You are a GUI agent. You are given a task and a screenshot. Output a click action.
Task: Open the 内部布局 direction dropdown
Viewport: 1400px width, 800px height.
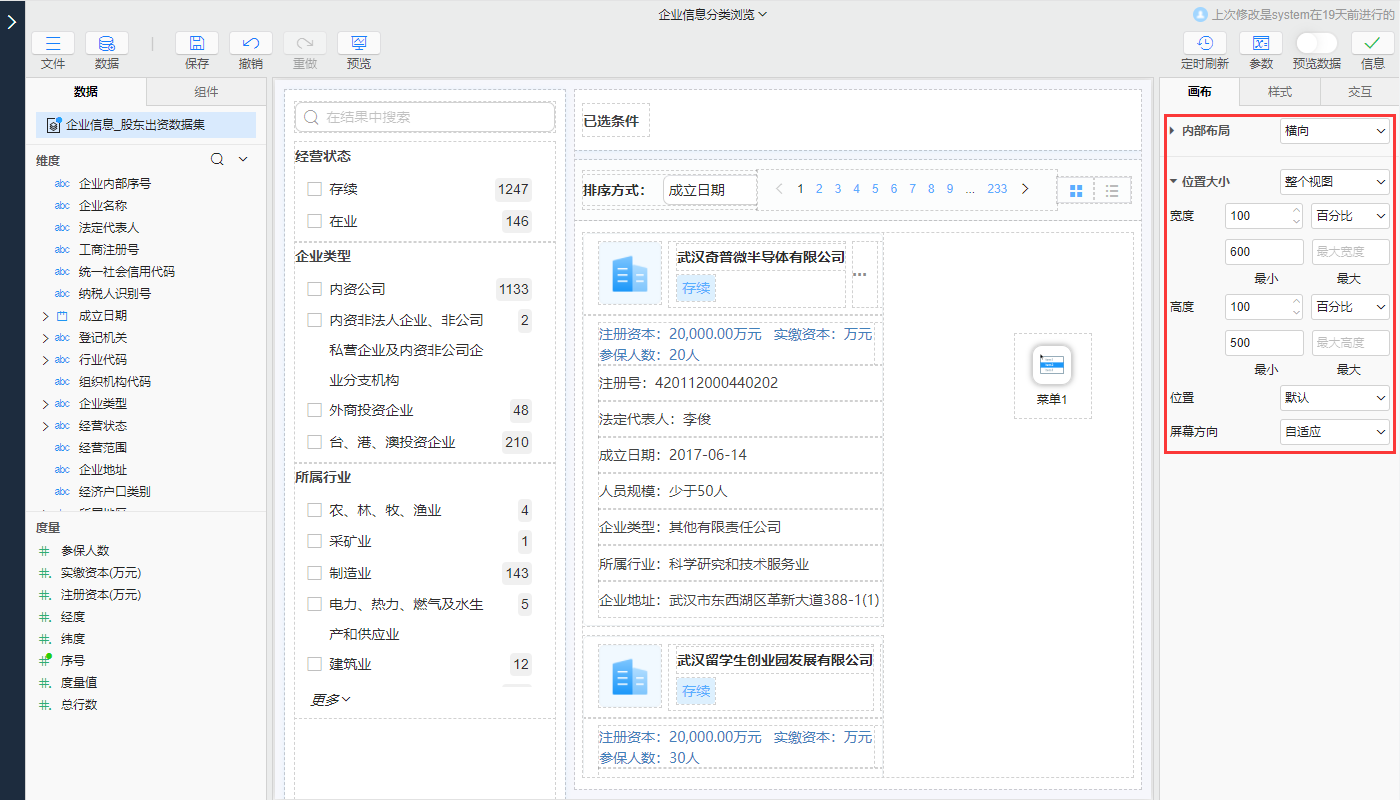[x=1334, y=131]
